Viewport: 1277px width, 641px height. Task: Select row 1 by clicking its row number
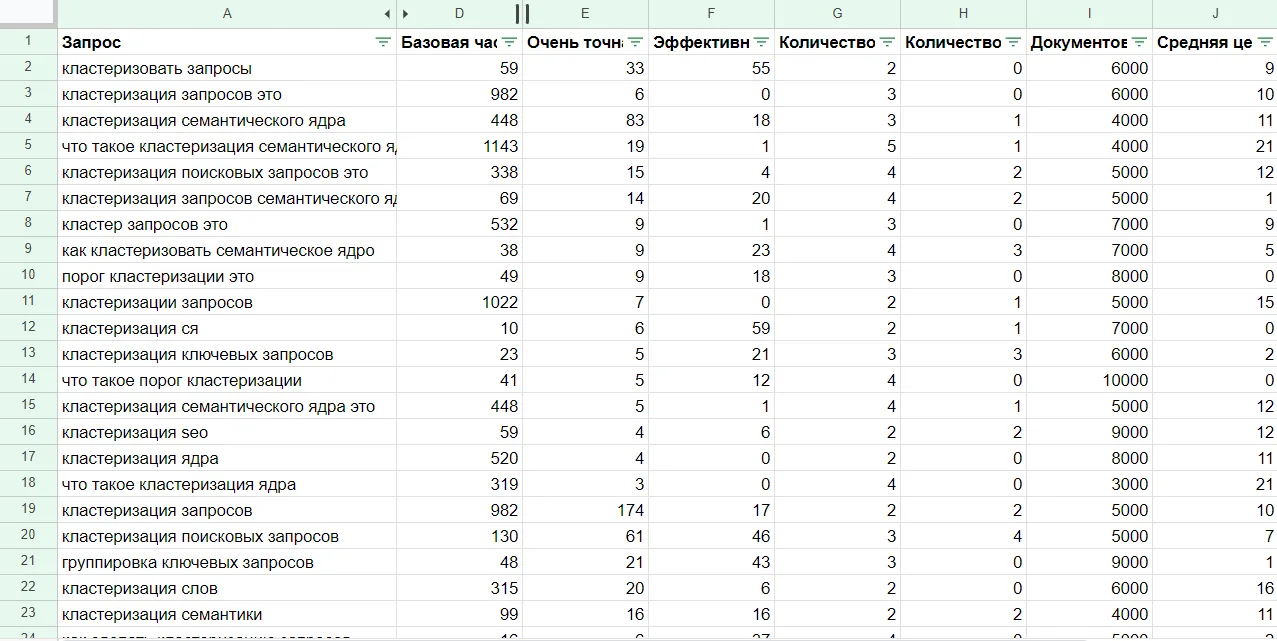click(x=27, y=42)
